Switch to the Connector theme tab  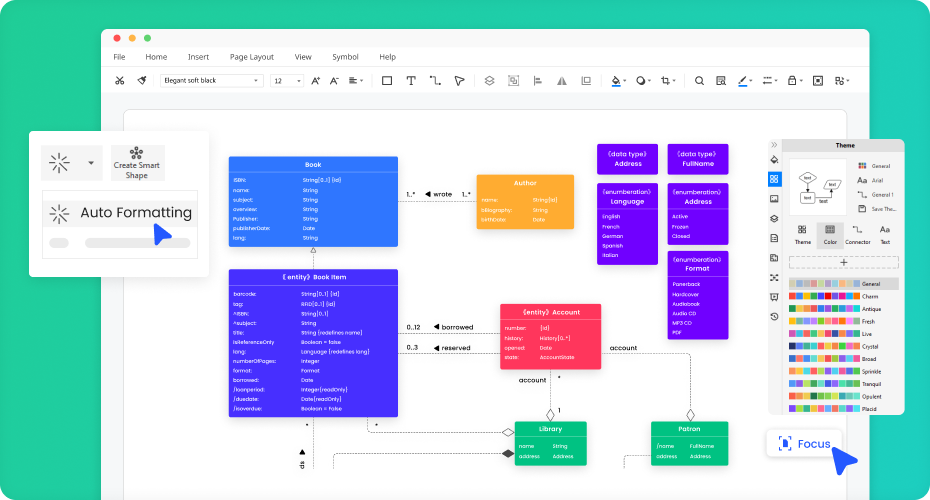(x=857, y=235)
